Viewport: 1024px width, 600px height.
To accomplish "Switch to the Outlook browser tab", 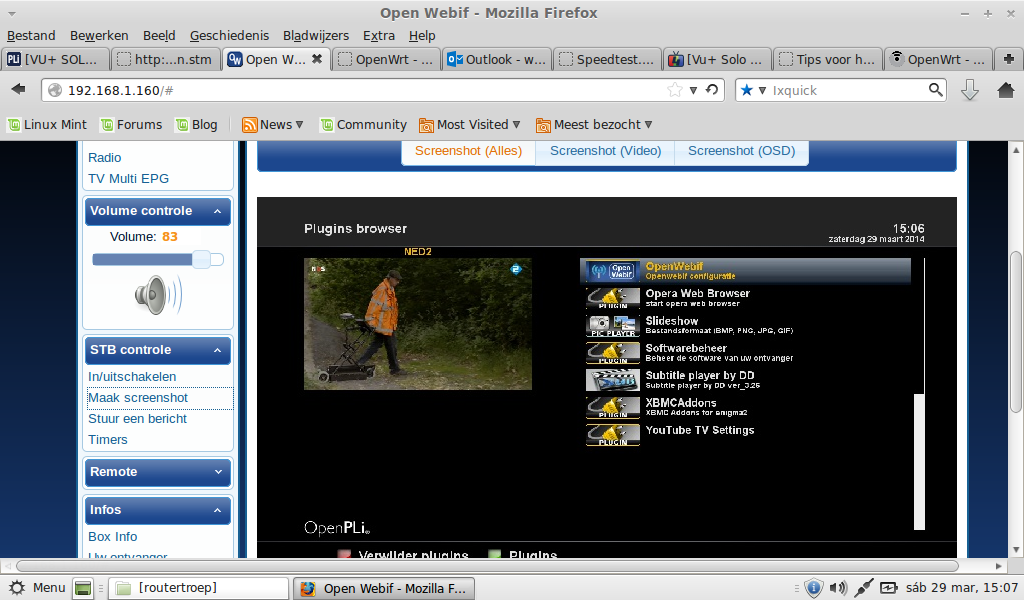I will click(x=496, y=59).
